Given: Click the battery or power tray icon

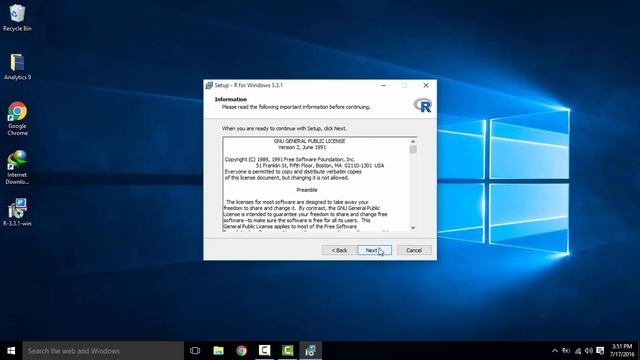Looking at the screenshot, I should [x=566, y=351].
